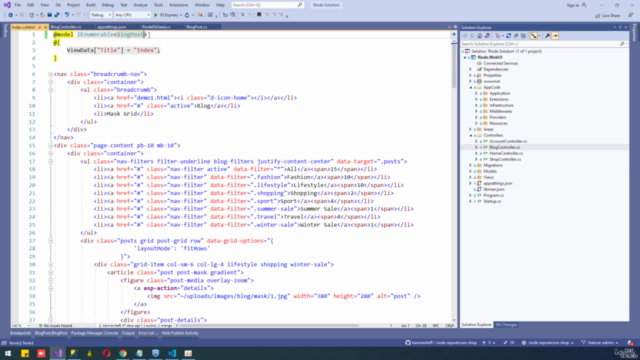
Task: Open the Output panel tab
Action: pyautogui.click(x=128, y=333)
